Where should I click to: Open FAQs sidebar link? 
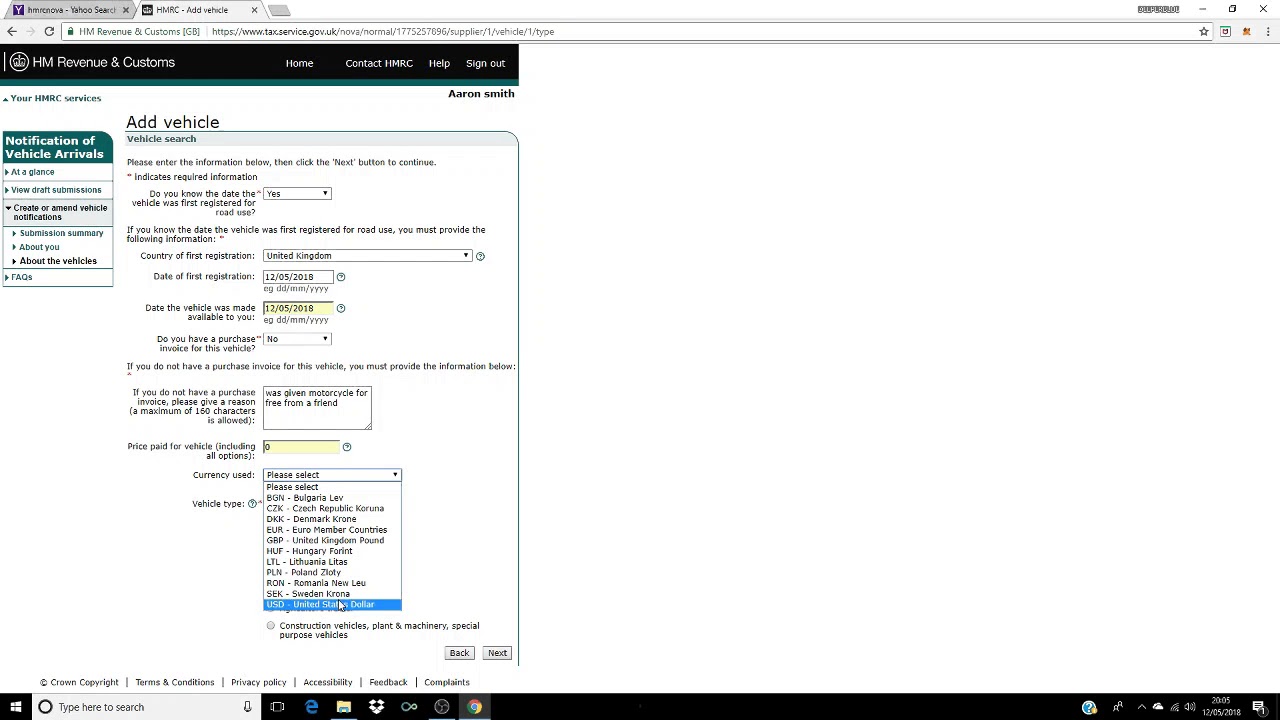(x=22, y=277)
